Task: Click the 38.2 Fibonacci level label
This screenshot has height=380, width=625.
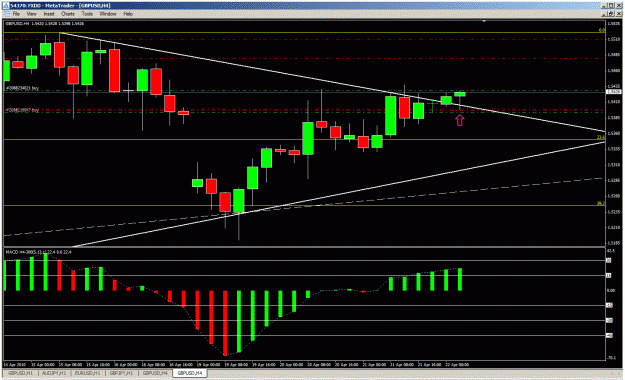Action: tap(601, 203)
